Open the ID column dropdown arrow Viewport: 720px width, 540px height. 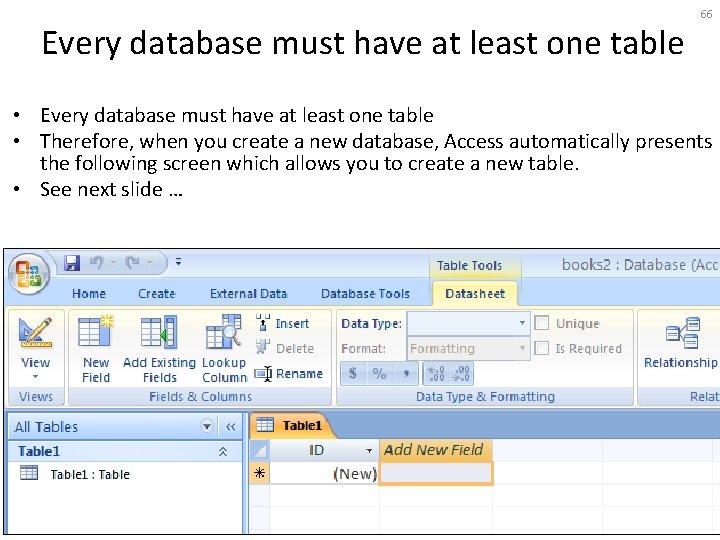pos(369,451)
